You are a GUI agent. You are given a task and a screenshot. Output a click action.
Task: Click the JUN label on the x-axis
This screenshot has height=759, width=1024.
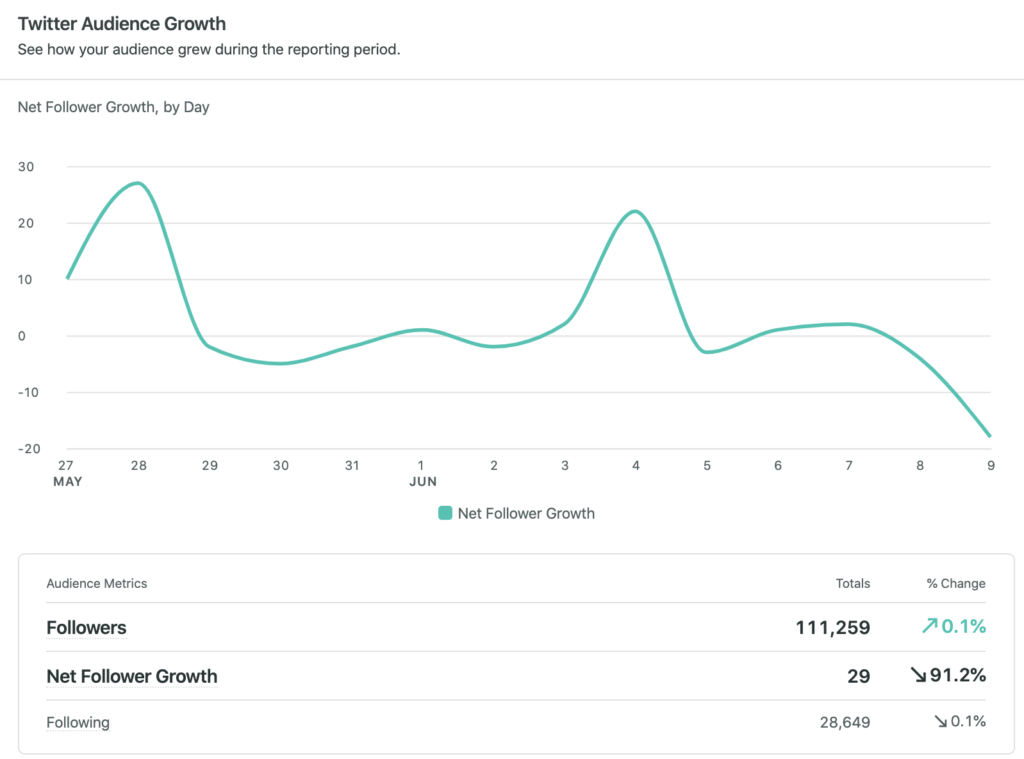click(x=422, y=481)
